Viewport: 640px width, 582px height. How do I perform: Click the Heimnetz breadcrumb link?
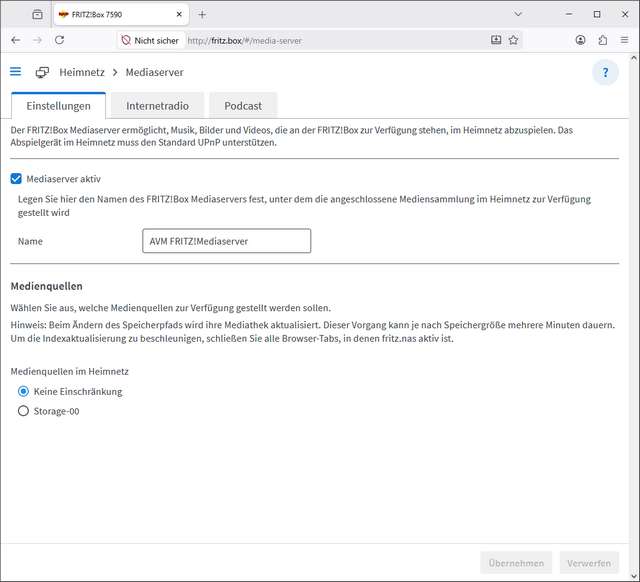82,72
